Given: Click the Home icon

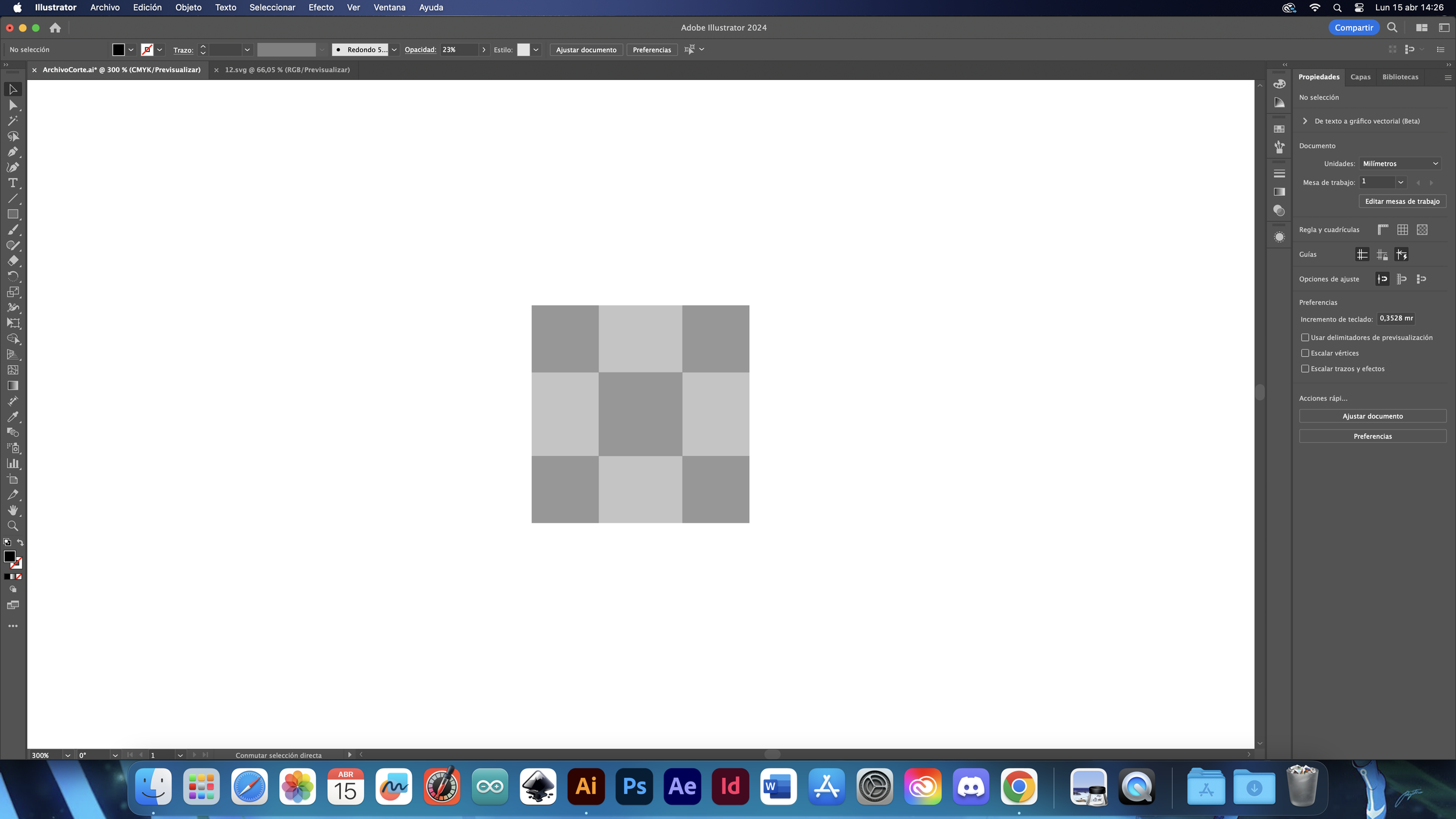Looking at the screenshot, I should pos(55,28).
